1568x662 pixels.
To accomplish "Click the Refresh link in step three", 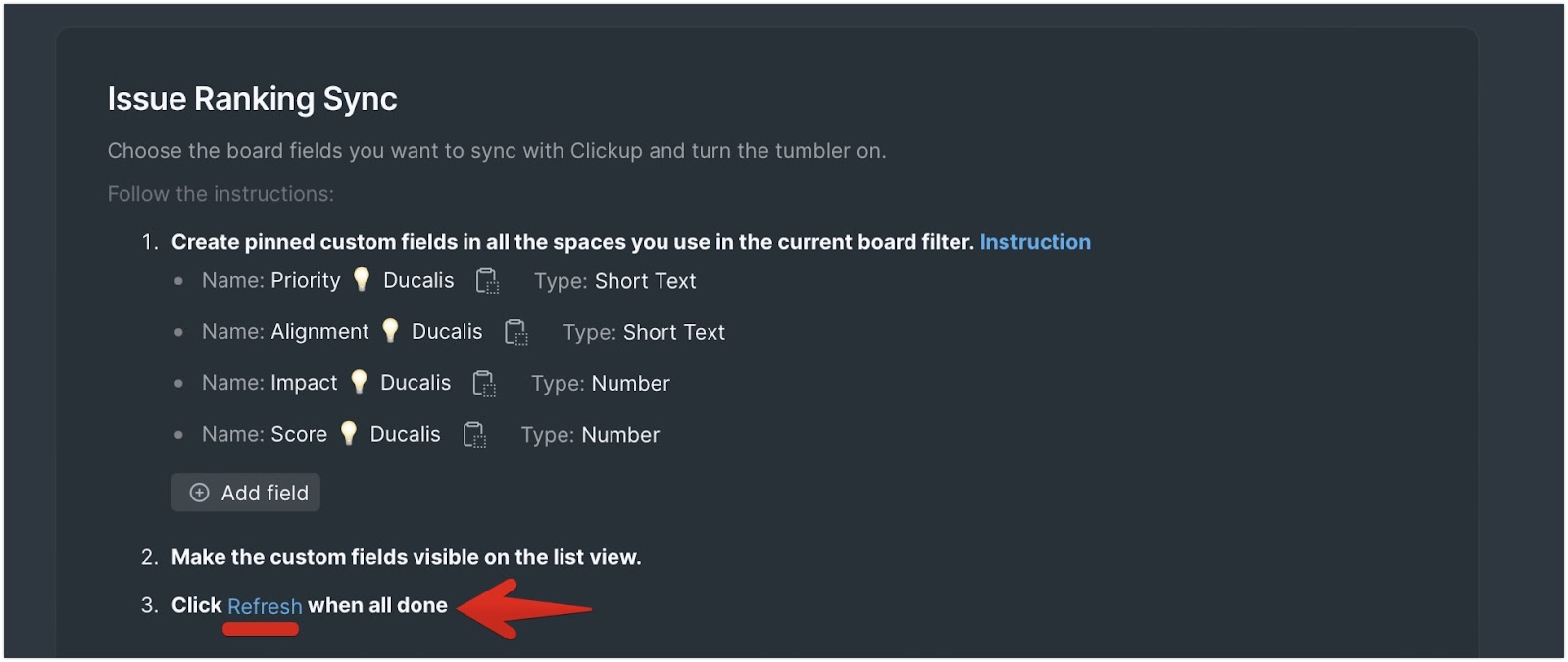I will pos(265,606).
